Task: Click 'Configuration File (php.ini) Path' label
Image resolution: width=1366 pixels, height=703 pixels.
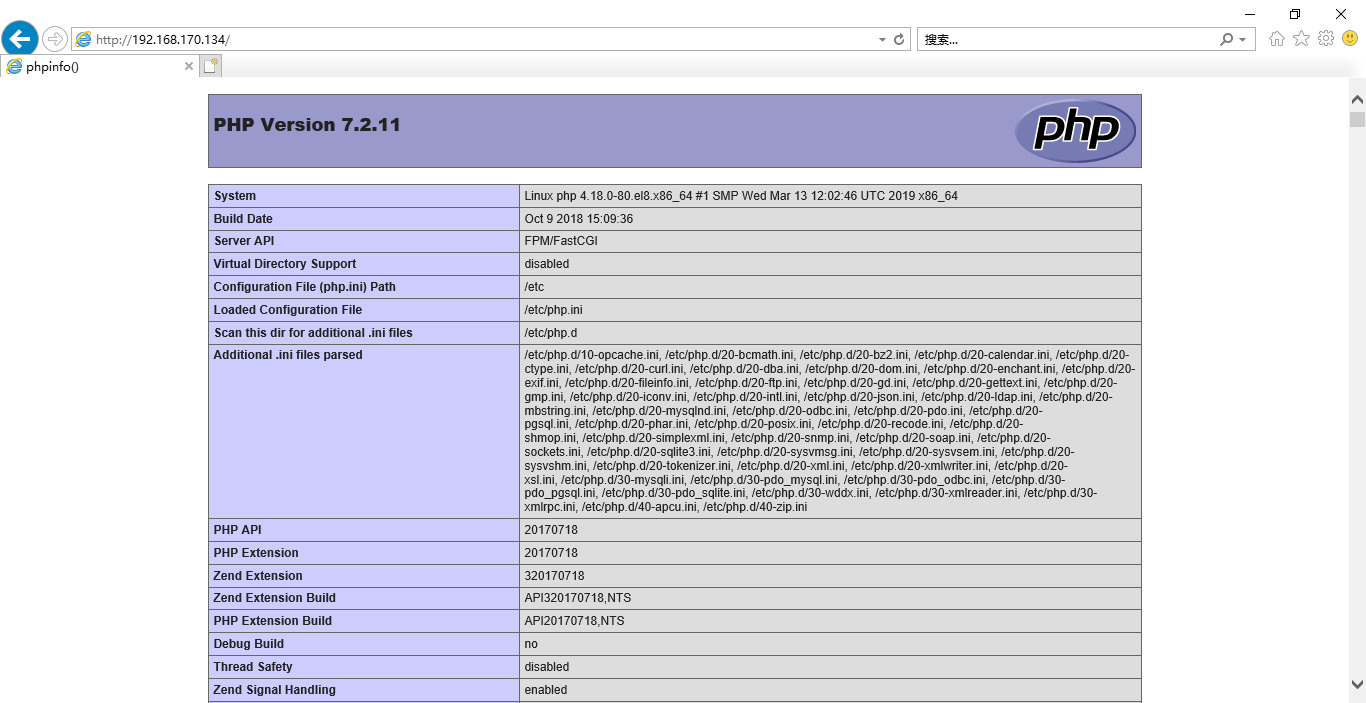Action: coord(305,287)
